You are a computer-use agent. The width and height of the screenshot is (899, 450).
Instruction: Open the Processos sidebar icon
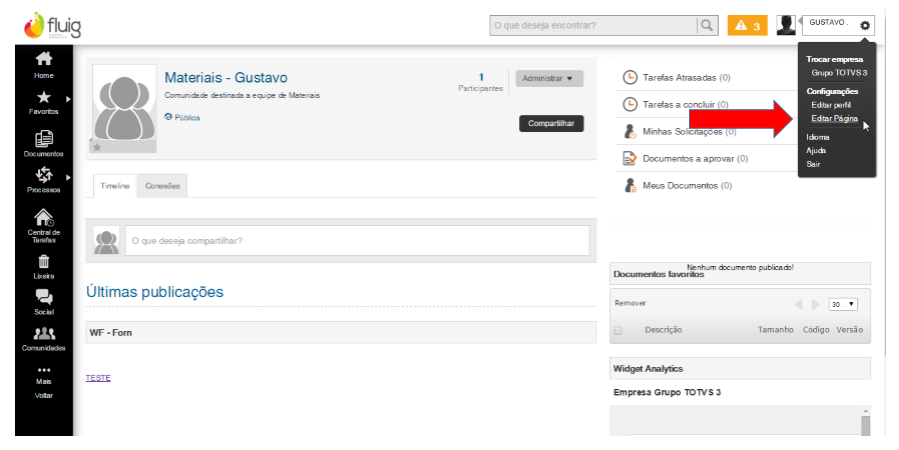point(43,176)
